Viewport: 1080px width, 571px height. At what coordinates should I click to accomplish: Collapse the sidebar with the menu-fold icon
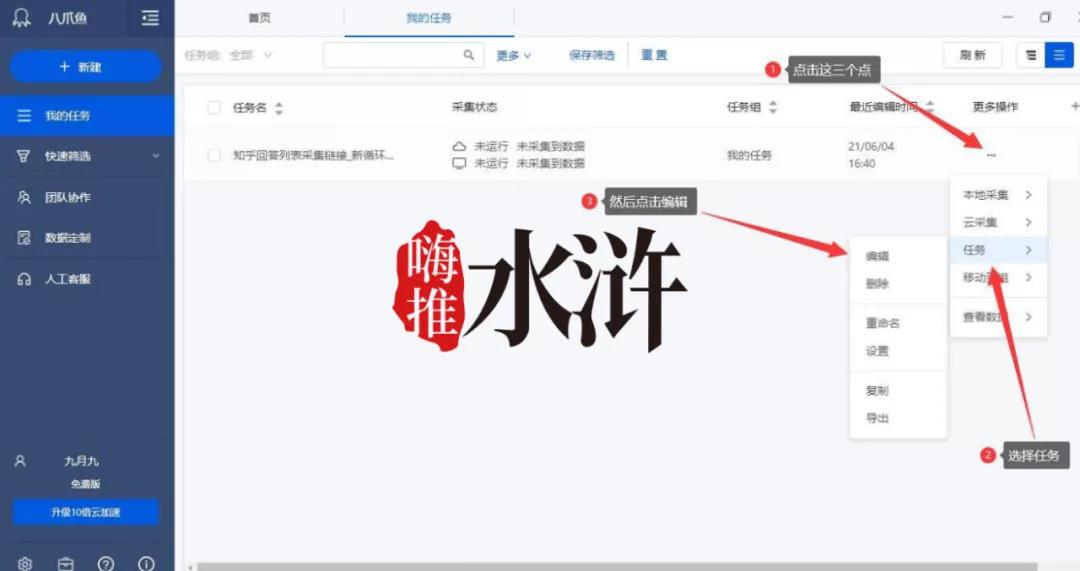[x=150, y=18]
